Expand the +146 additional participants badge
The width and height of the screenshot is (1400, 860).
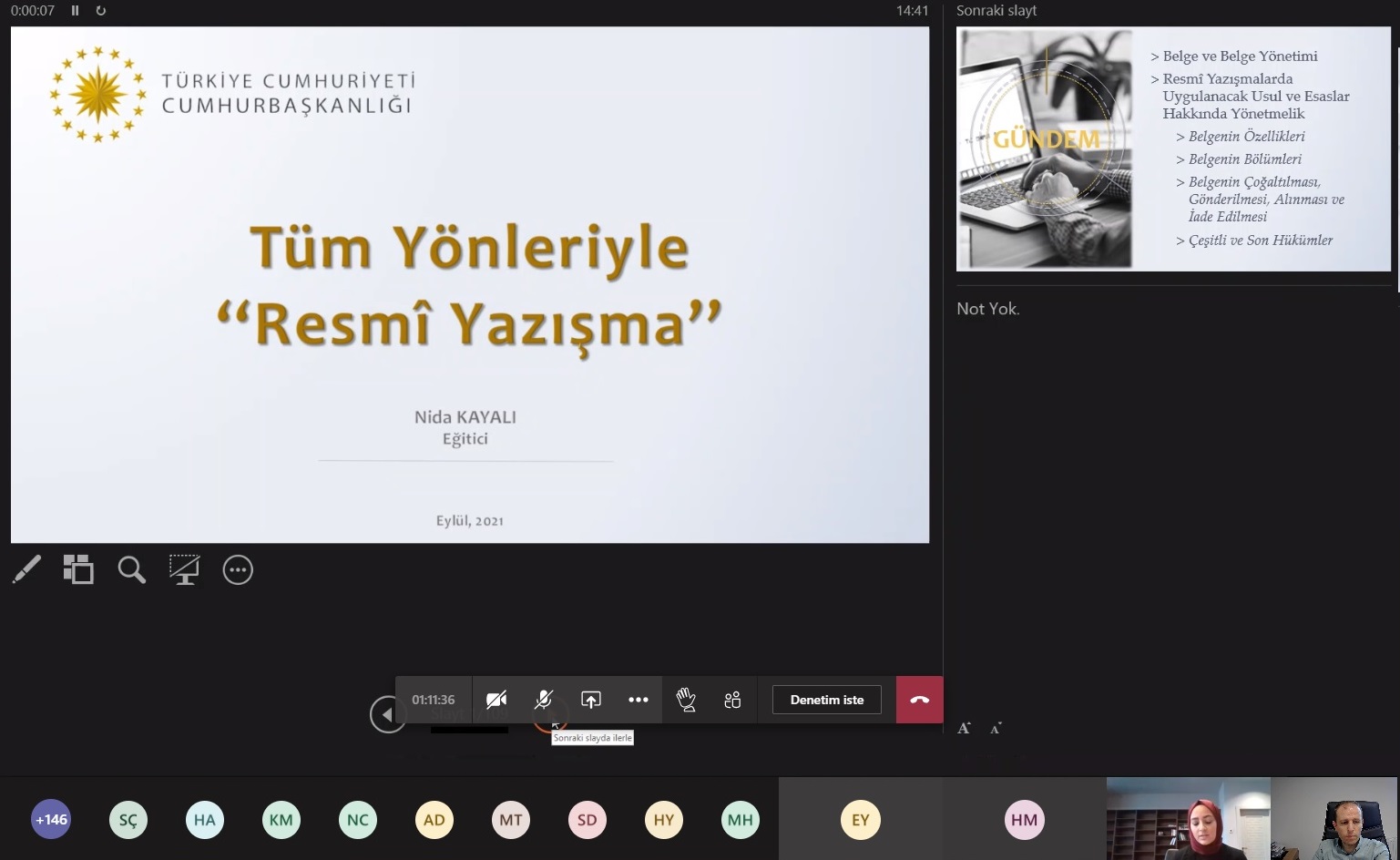(x=51, y=820)
